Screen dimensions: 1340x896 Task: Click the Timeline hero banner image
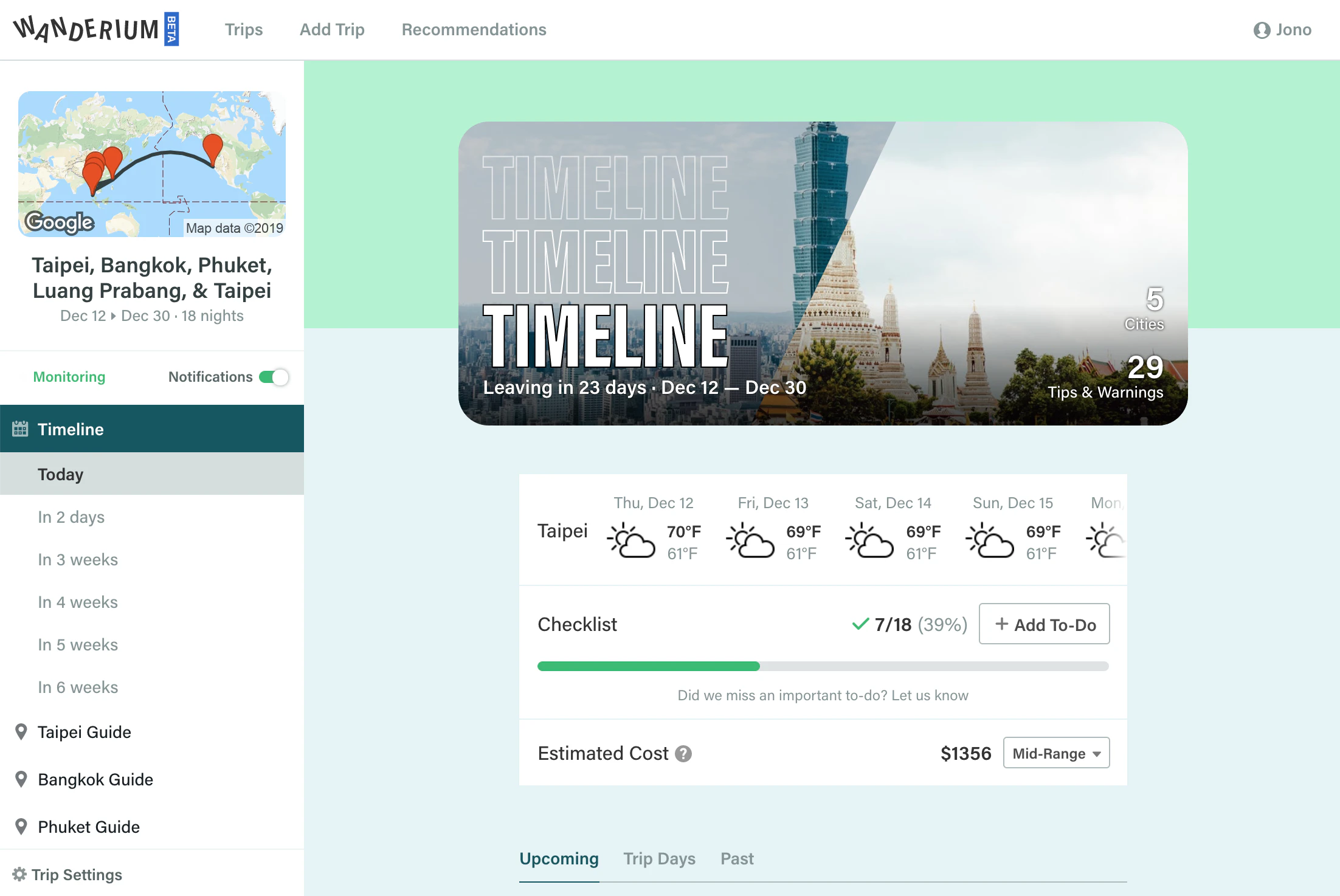tap(823, 274)
